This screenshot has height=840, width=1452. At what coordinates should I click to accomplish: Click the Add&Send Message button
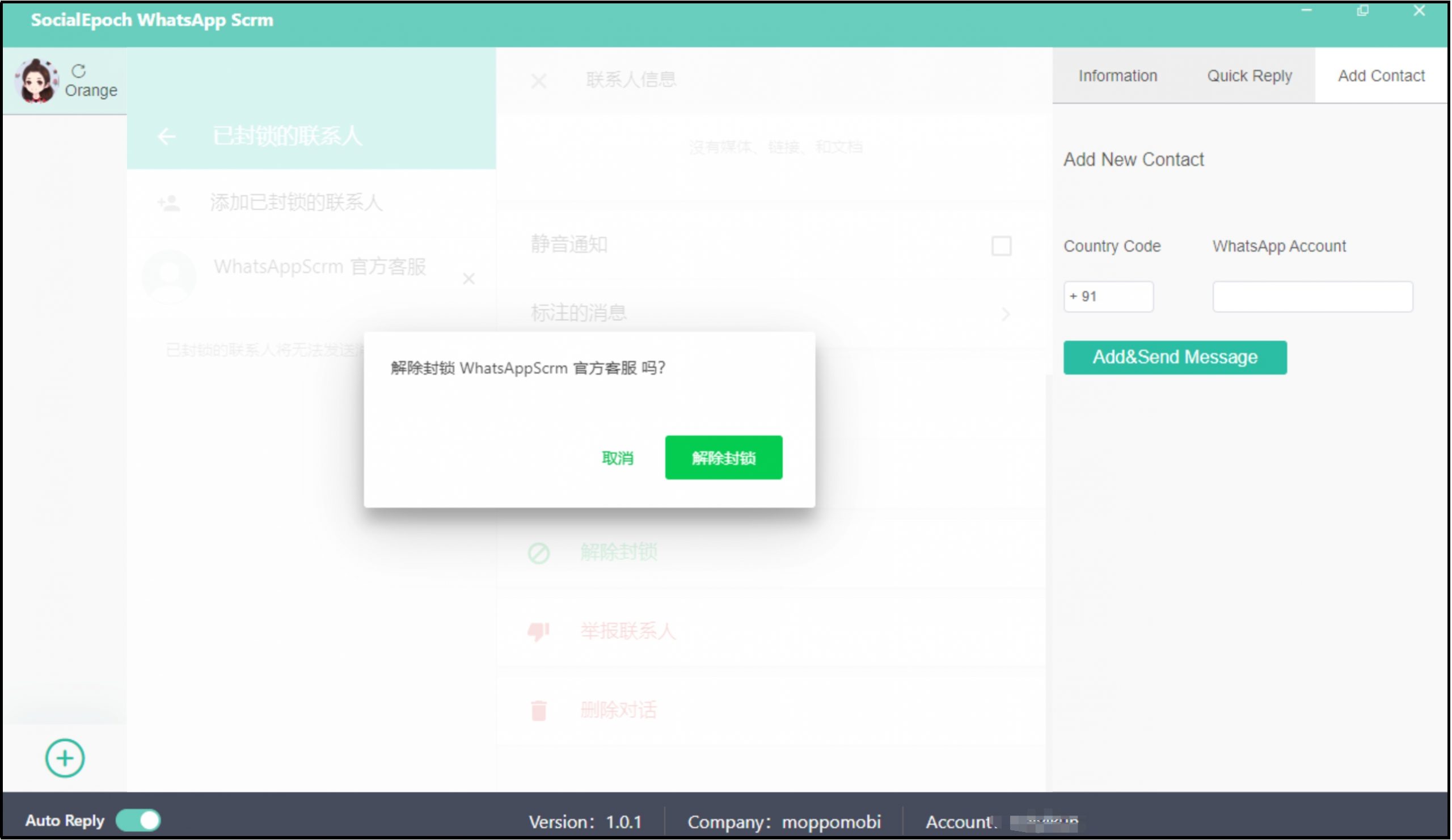coord(1176,358)
